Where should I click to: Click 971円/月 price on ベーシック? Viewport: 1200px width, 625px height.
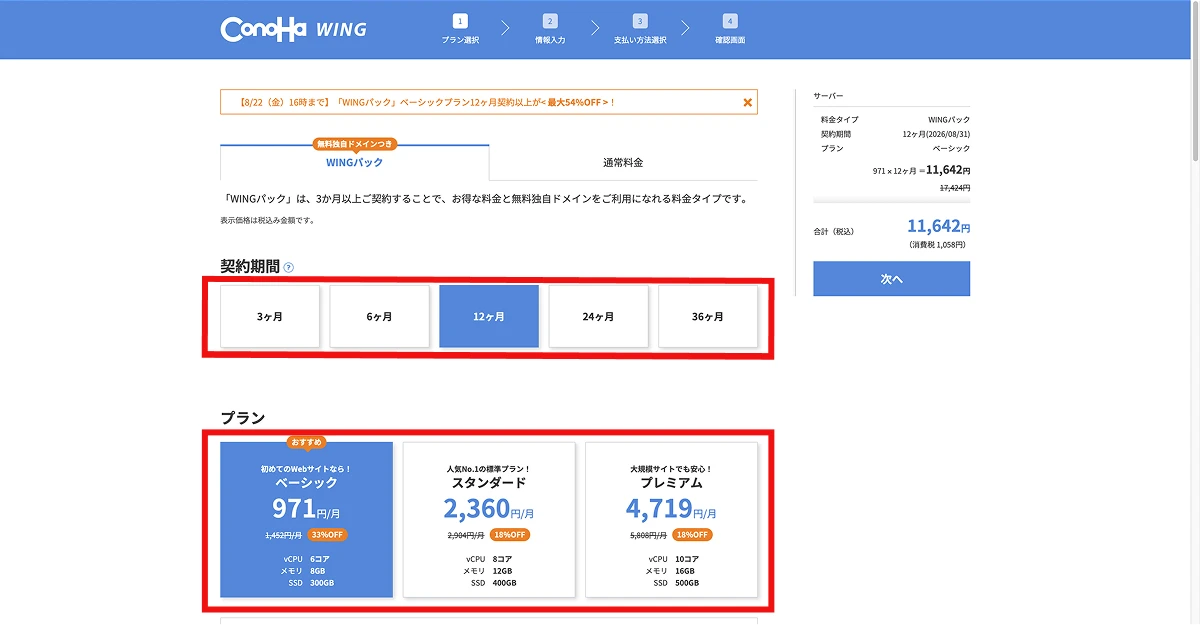[x=307, y=509]
